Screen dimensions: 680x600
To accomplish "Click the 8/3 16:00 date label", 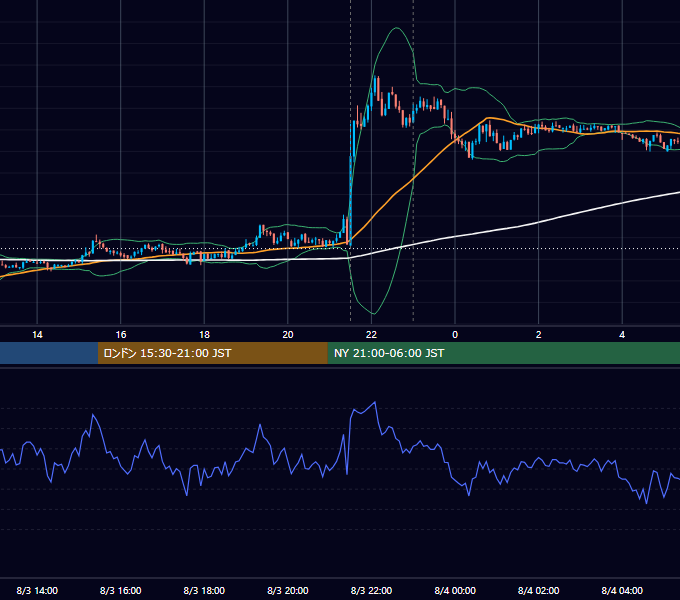I will point(121,590).
